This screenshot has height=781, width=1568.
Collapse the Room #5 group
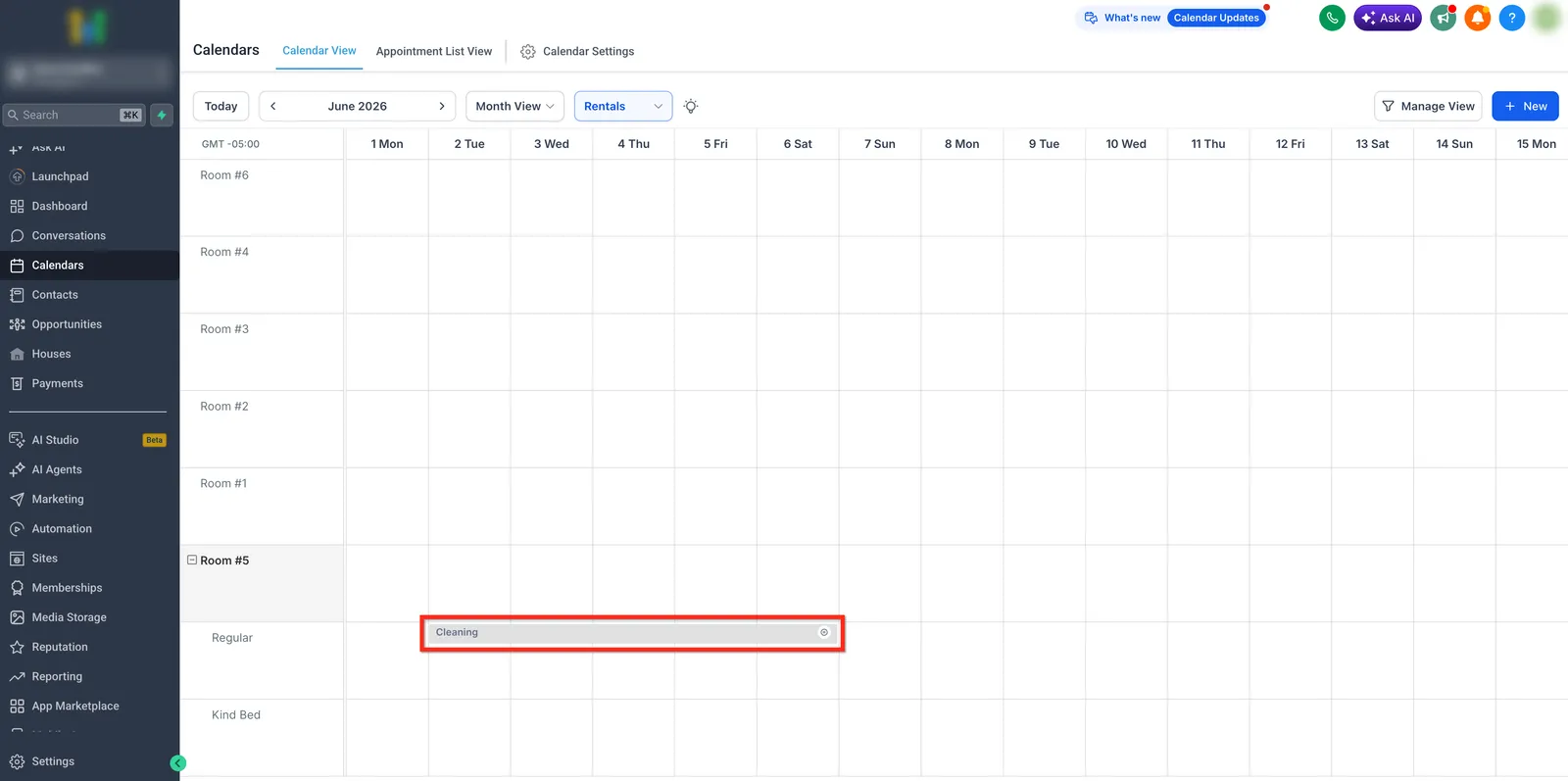point(192,561)
